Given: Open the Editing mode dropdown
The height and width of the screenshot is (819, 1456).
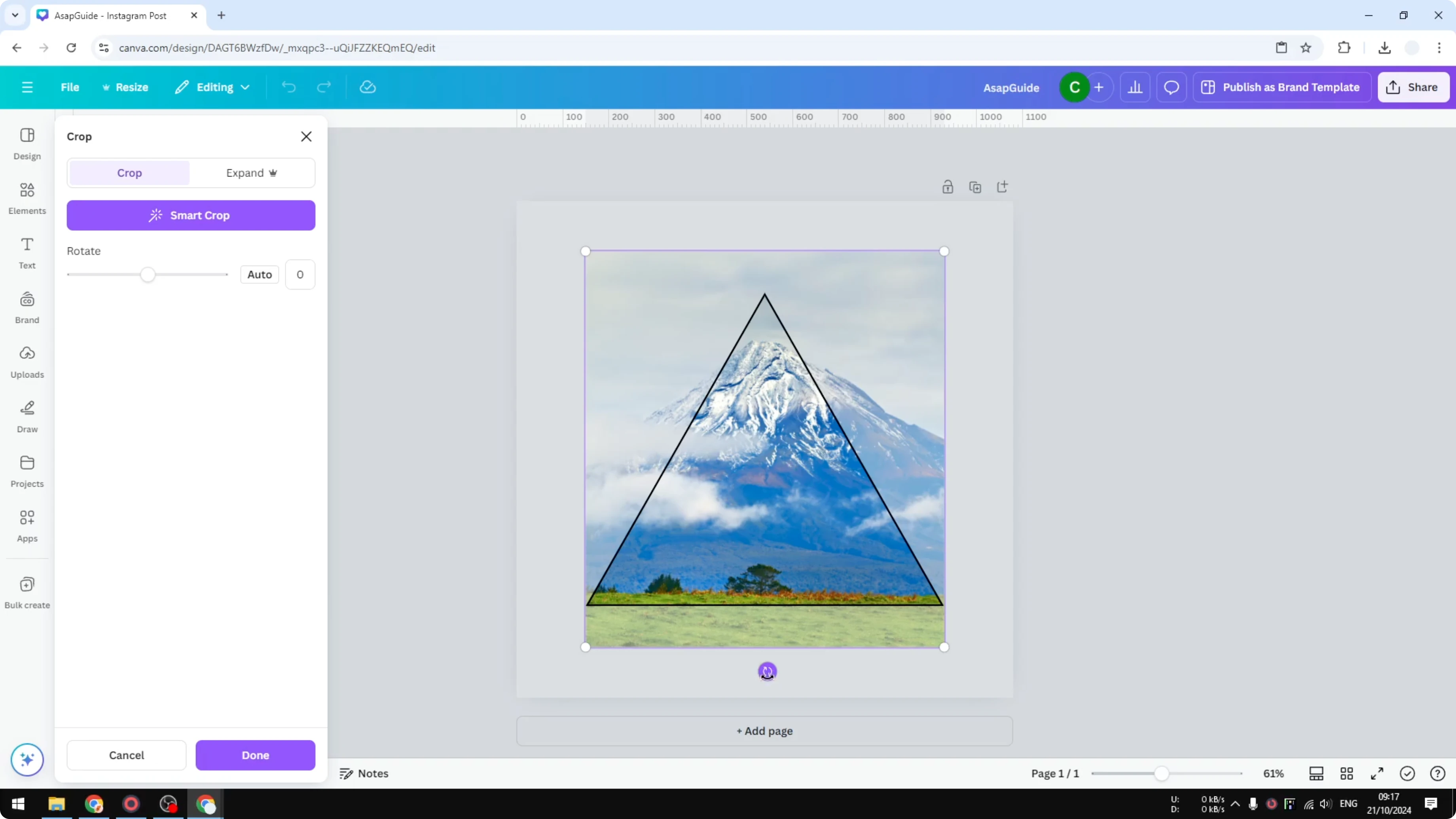Looking at the screenshot, I should [212, 87].
